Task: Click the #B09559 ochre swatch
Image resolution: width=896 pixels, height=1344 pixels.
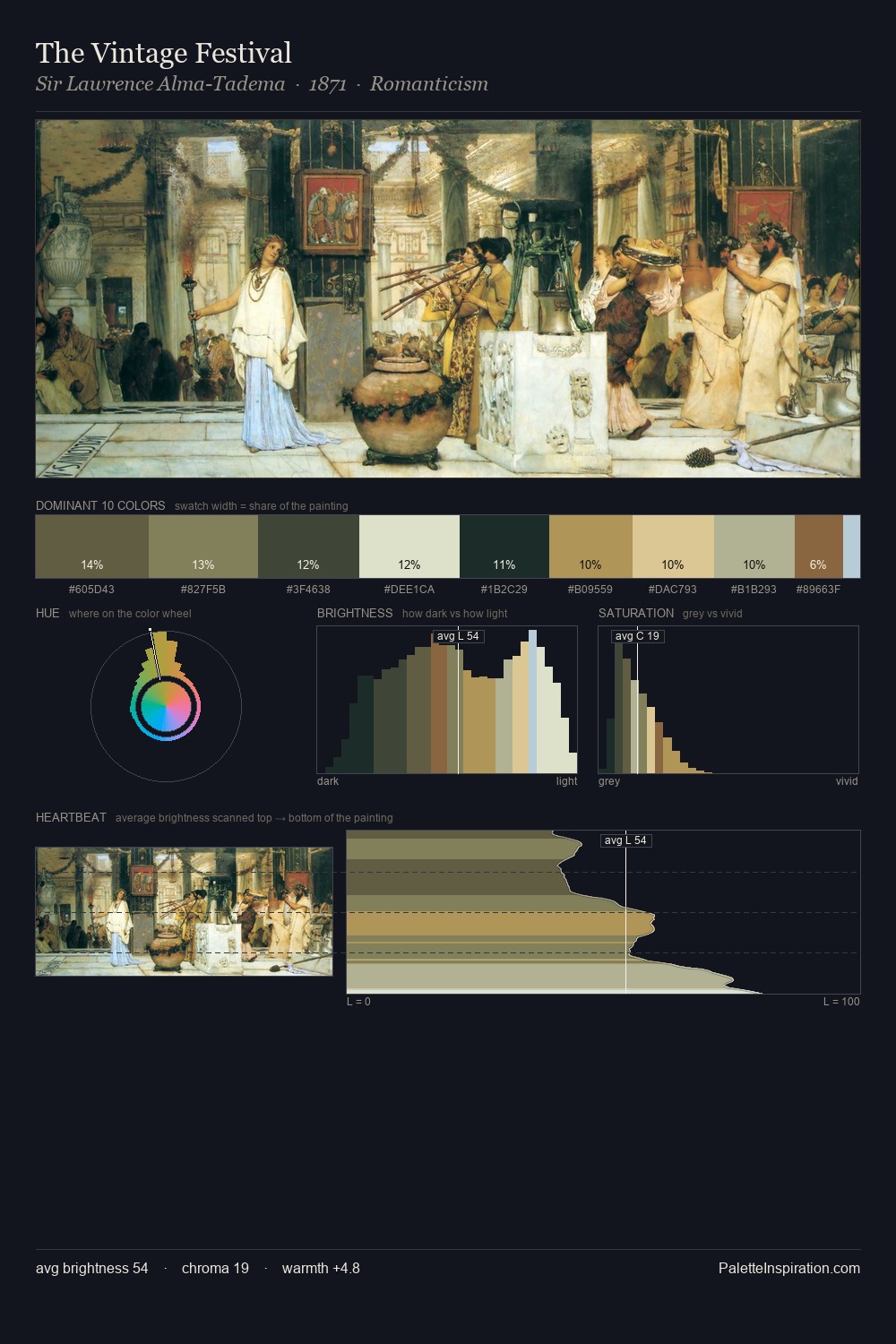Action: point(590,547)
